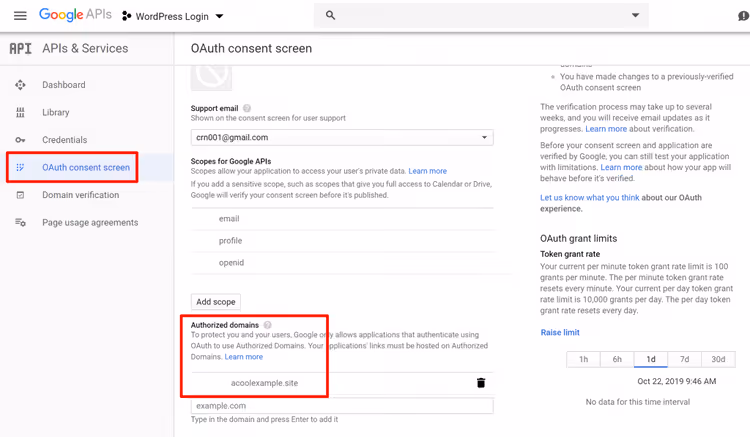Delete acoolexample.site with the trash icon
The width and height of the screenshot is (750, 437).
tap(481, 382)
